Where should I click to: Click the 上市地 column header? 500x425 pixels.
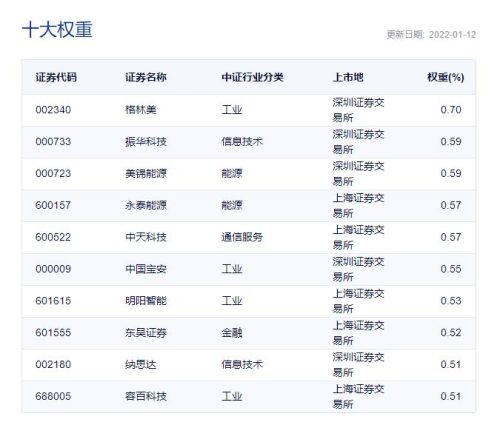(348, 77)
